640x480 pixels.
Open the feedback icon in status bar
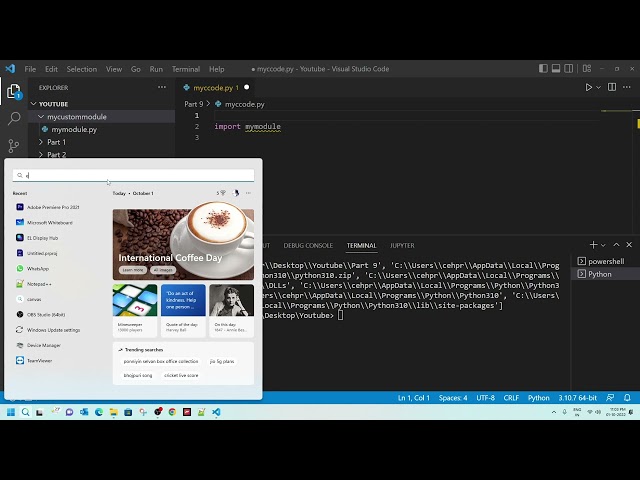[610, 398]
